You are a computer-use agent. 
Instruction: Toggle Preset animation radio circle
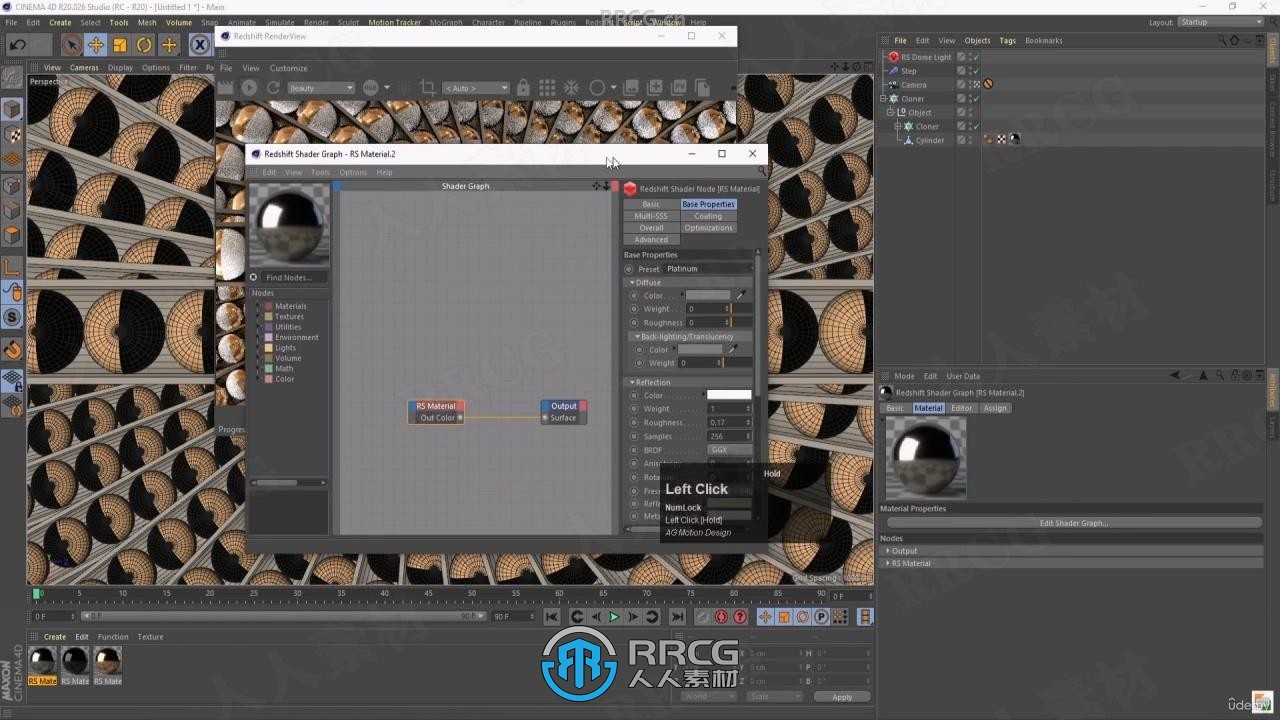[629, 269]
